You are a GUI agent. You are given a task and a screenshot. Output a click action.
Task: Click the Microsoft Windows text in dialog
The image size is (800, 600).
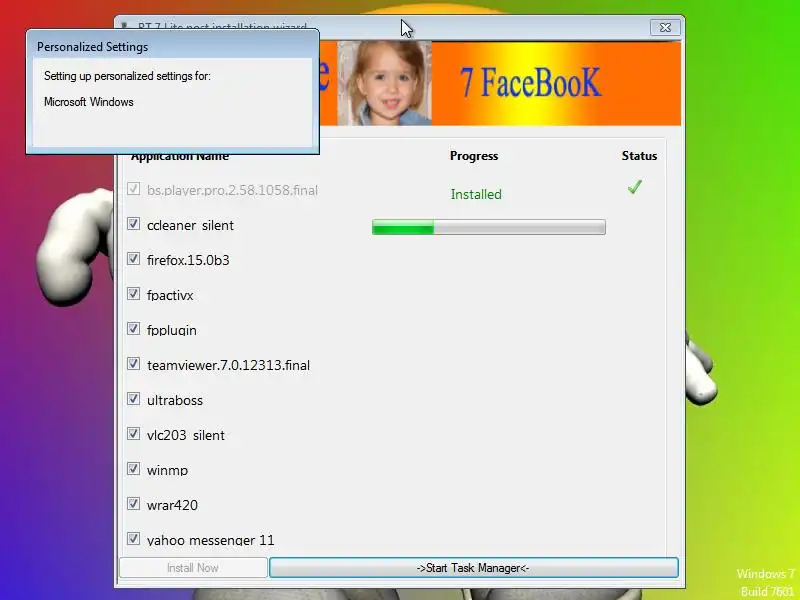click(x=89, y=102)
